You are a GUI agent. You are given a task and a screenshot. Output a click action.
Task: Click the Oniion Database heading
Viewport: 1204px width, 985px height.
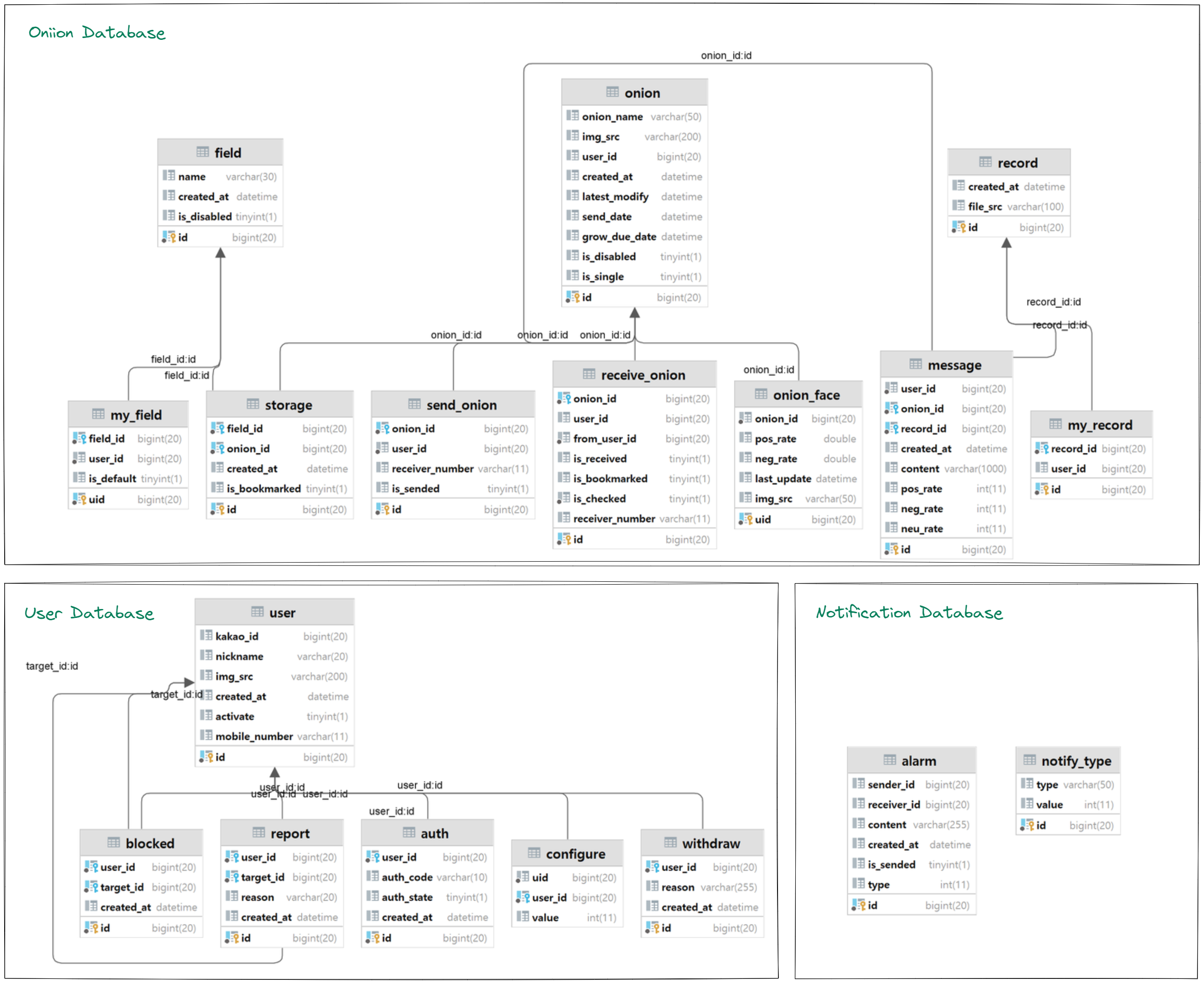point(97,32)
